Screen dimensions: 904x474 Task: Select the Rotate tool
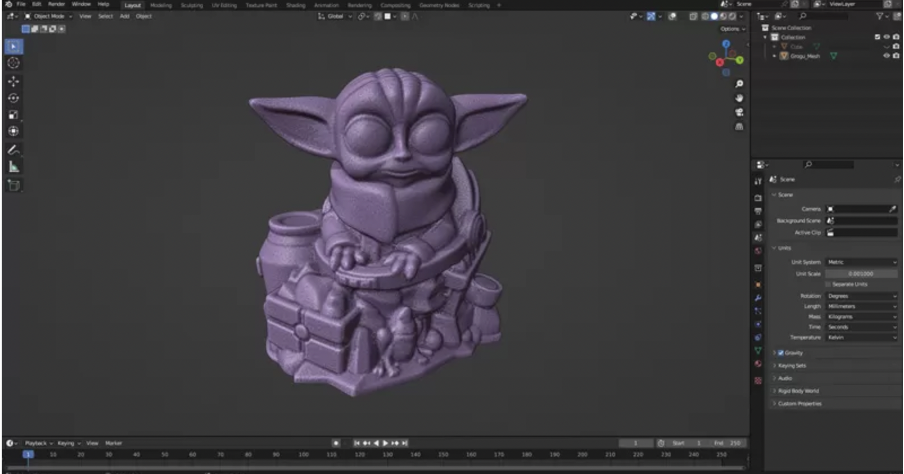click(x=14, y=98)
